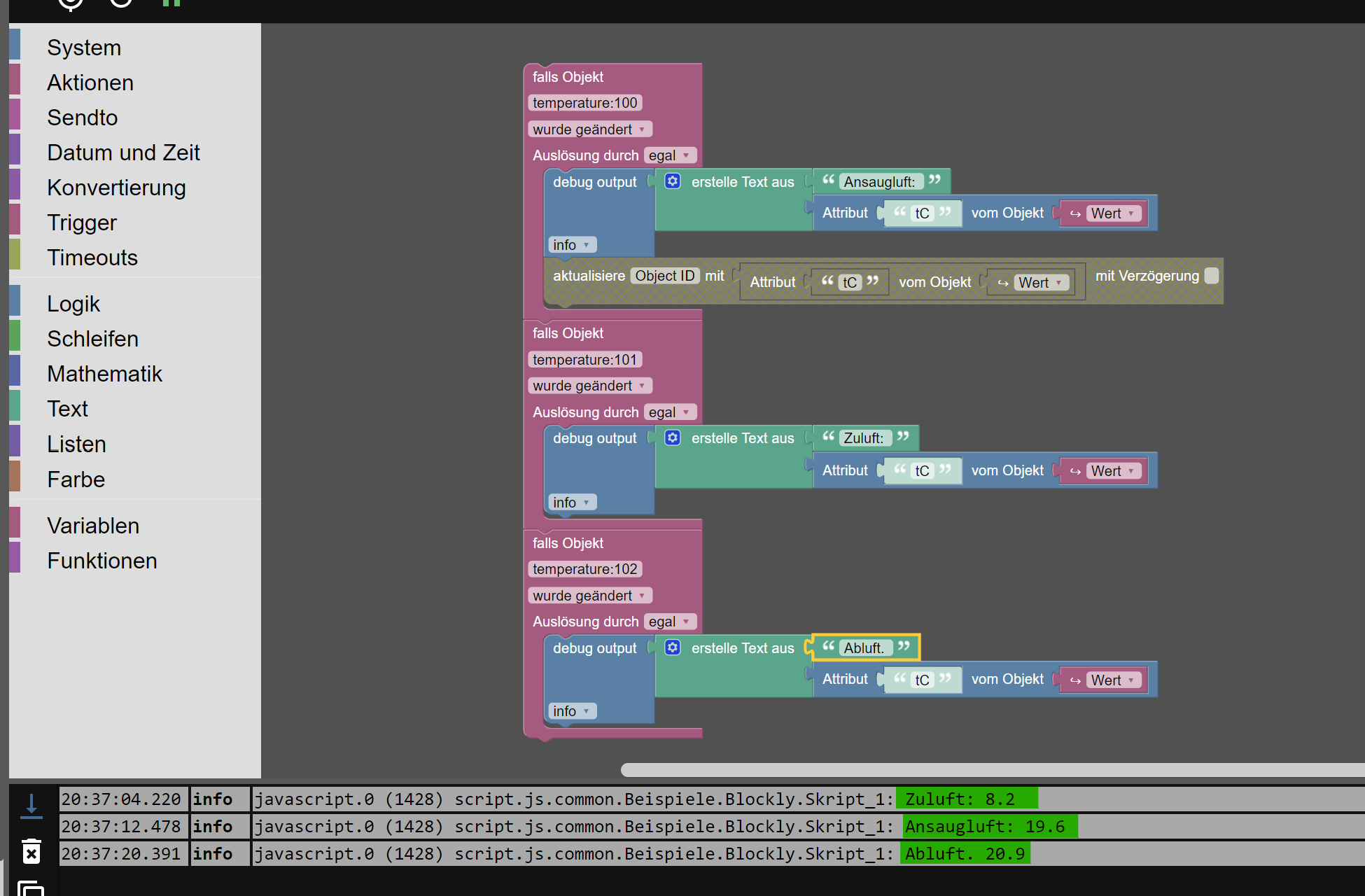Open the gear settings on the Abluft text block
1365x896 pixels.
(x=673, y=647)
